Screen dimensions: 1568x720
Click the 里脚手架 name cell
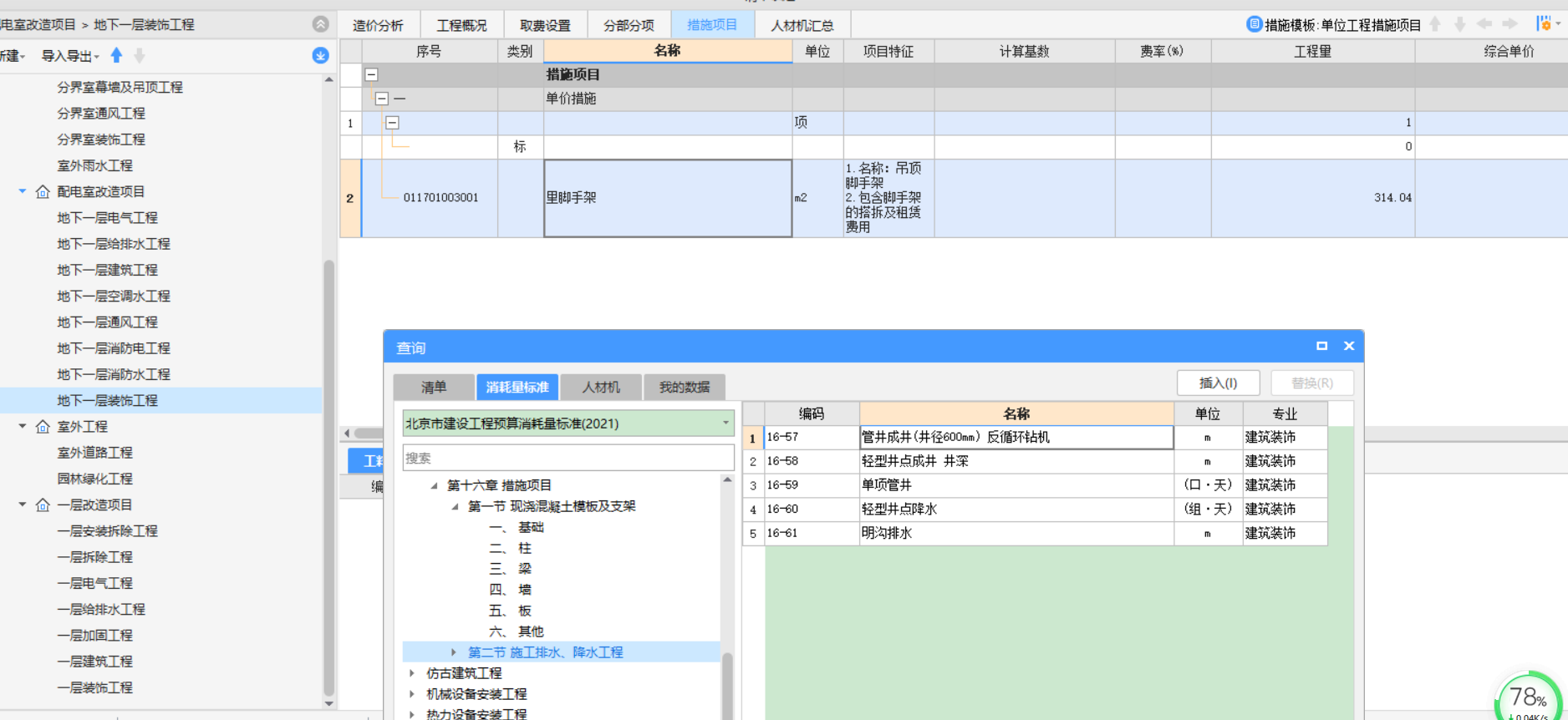pyautogui.click(x=668, y=199)
